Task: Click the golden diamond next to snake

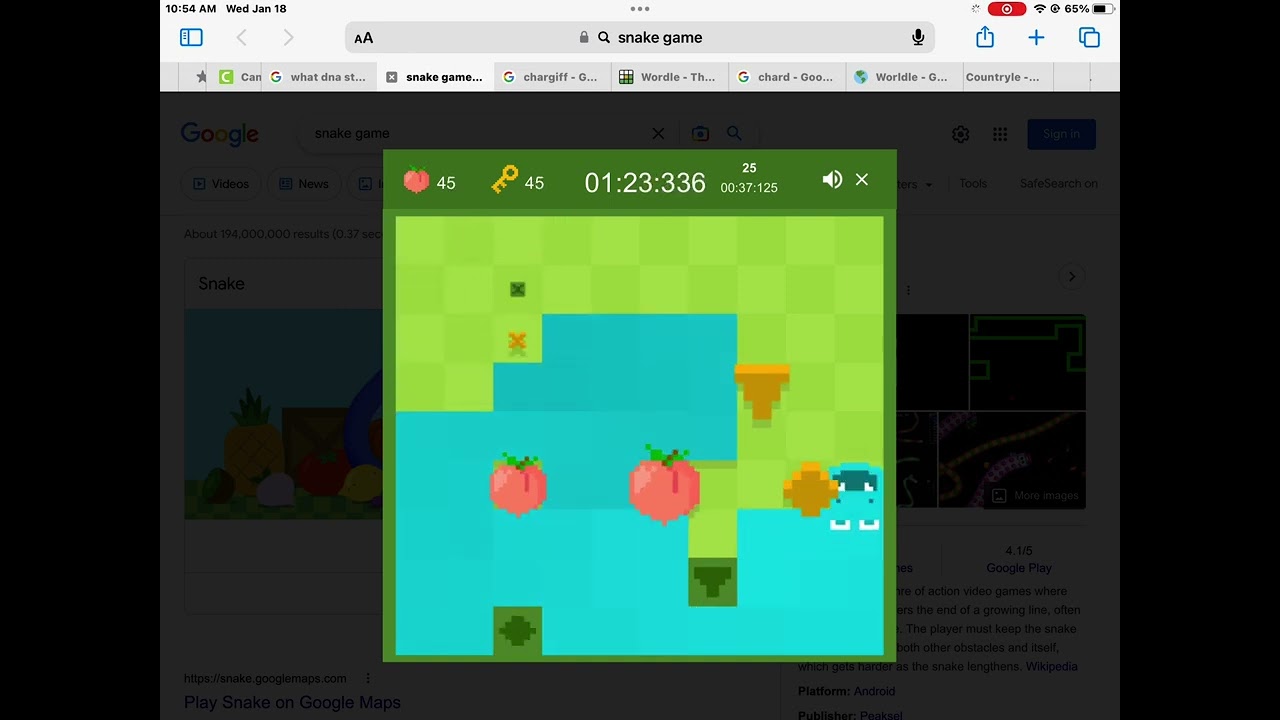Action: pos(809,489)
